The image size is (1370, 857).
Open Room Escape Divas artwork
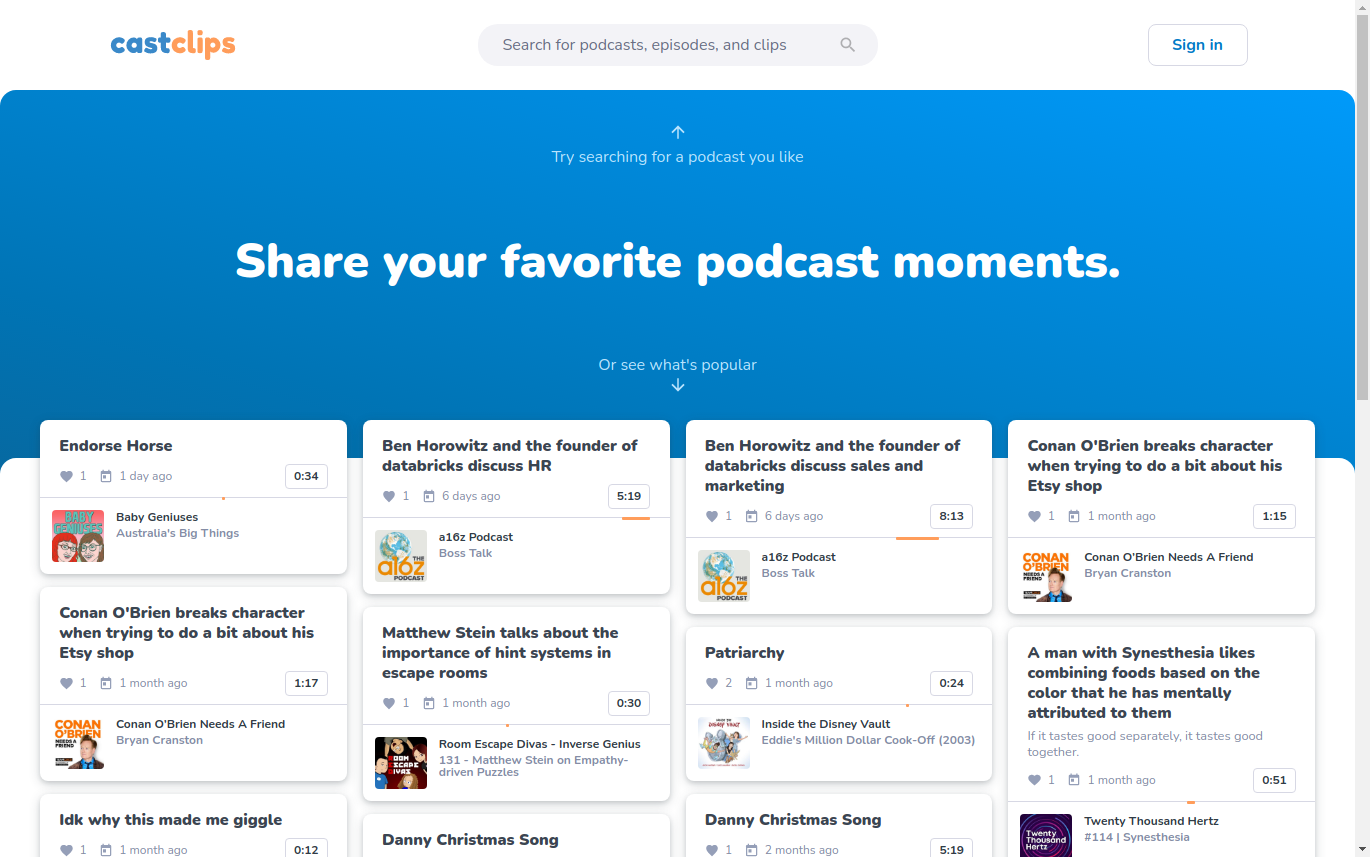click(401, 763)
